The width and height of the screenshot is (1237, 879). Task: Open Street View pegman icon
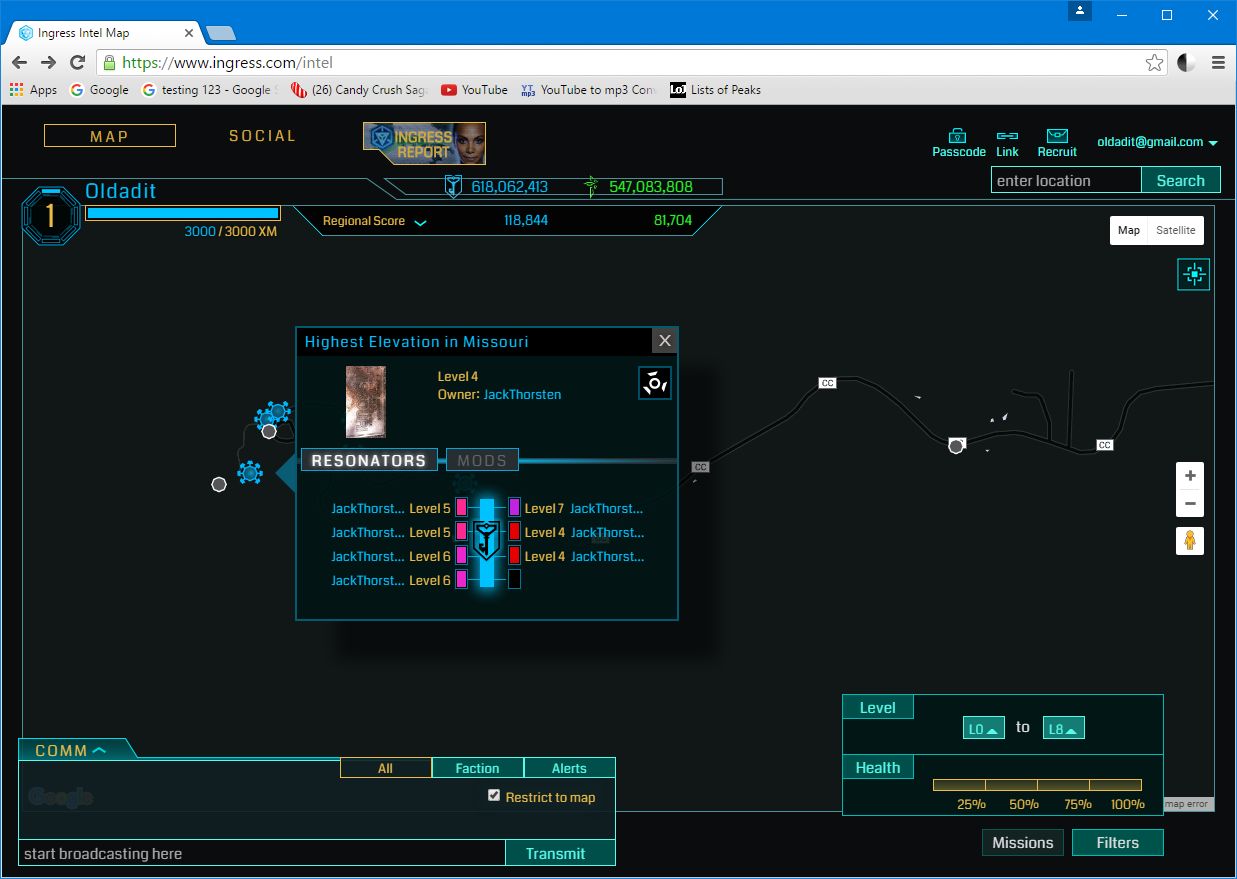[1190, 541]
